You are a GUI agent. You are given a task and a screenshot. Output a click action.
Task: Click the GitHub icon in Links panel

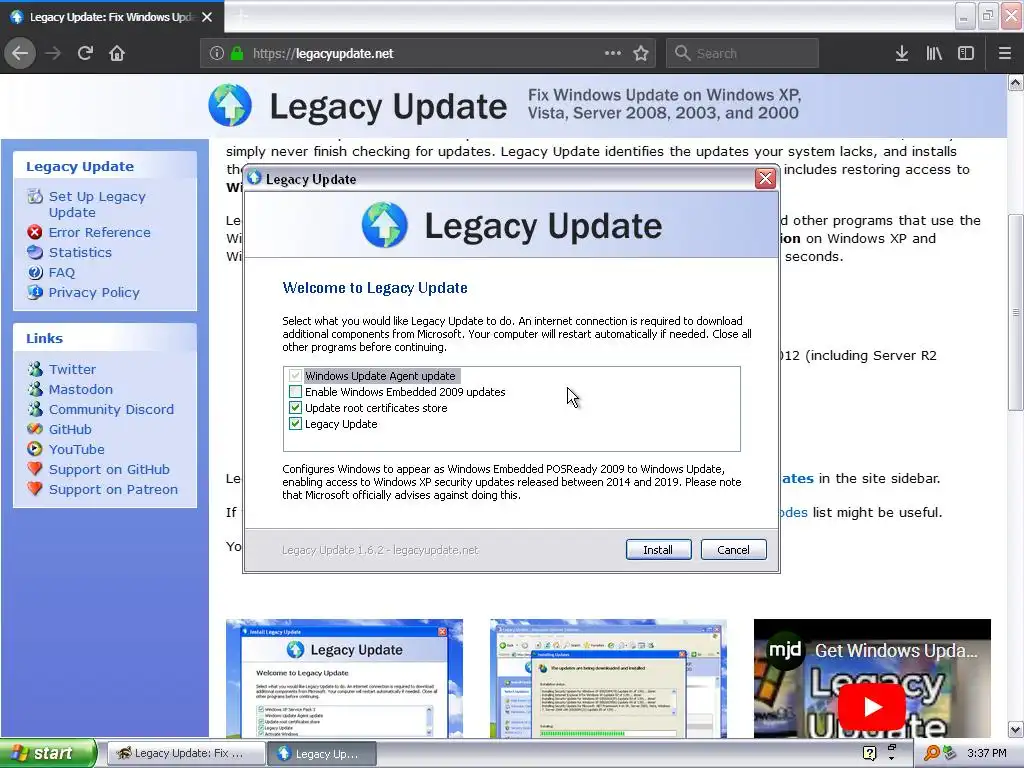coord(35,429)
